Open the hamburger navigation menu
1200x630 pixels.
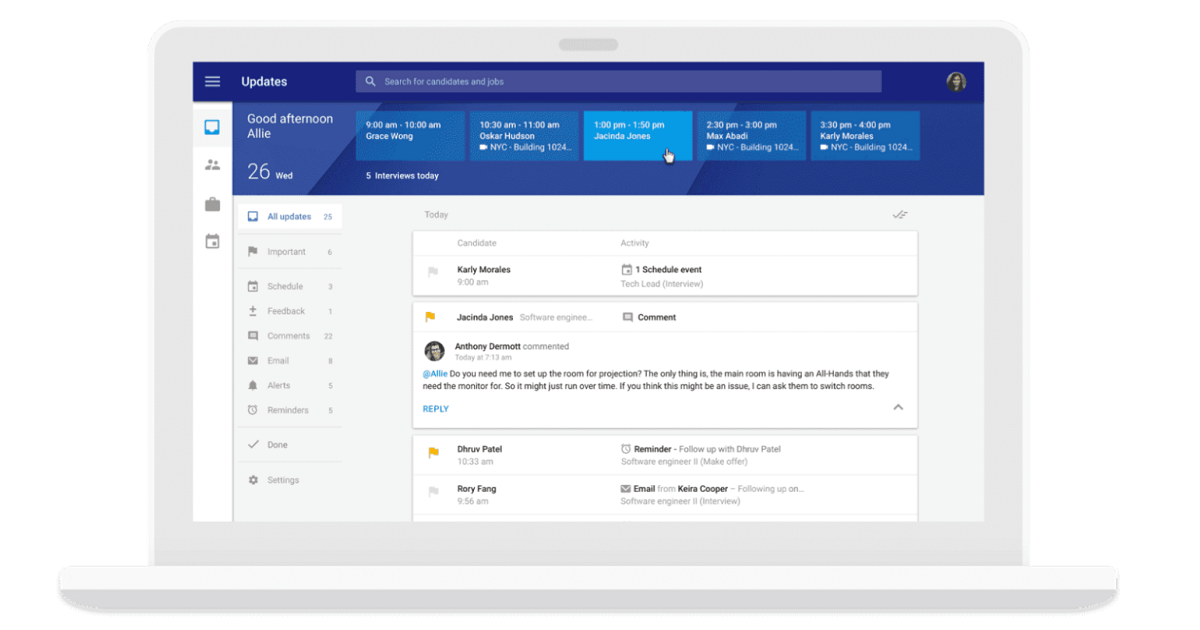point(212,82)
